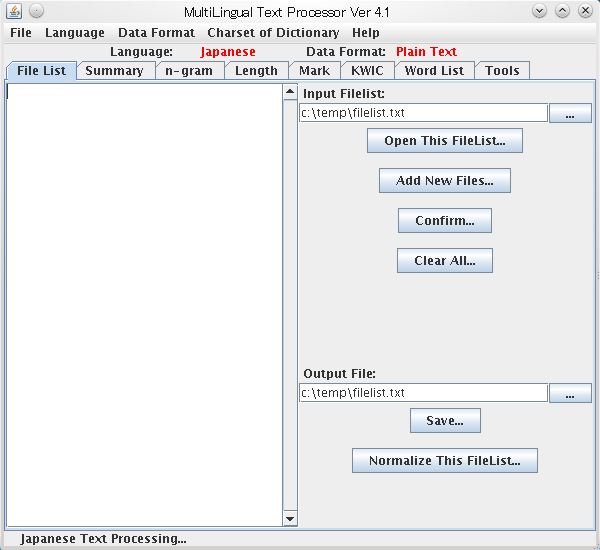Click the Clear All button
The height and width of the screenshot is (550, 600).
coord(445,261)
